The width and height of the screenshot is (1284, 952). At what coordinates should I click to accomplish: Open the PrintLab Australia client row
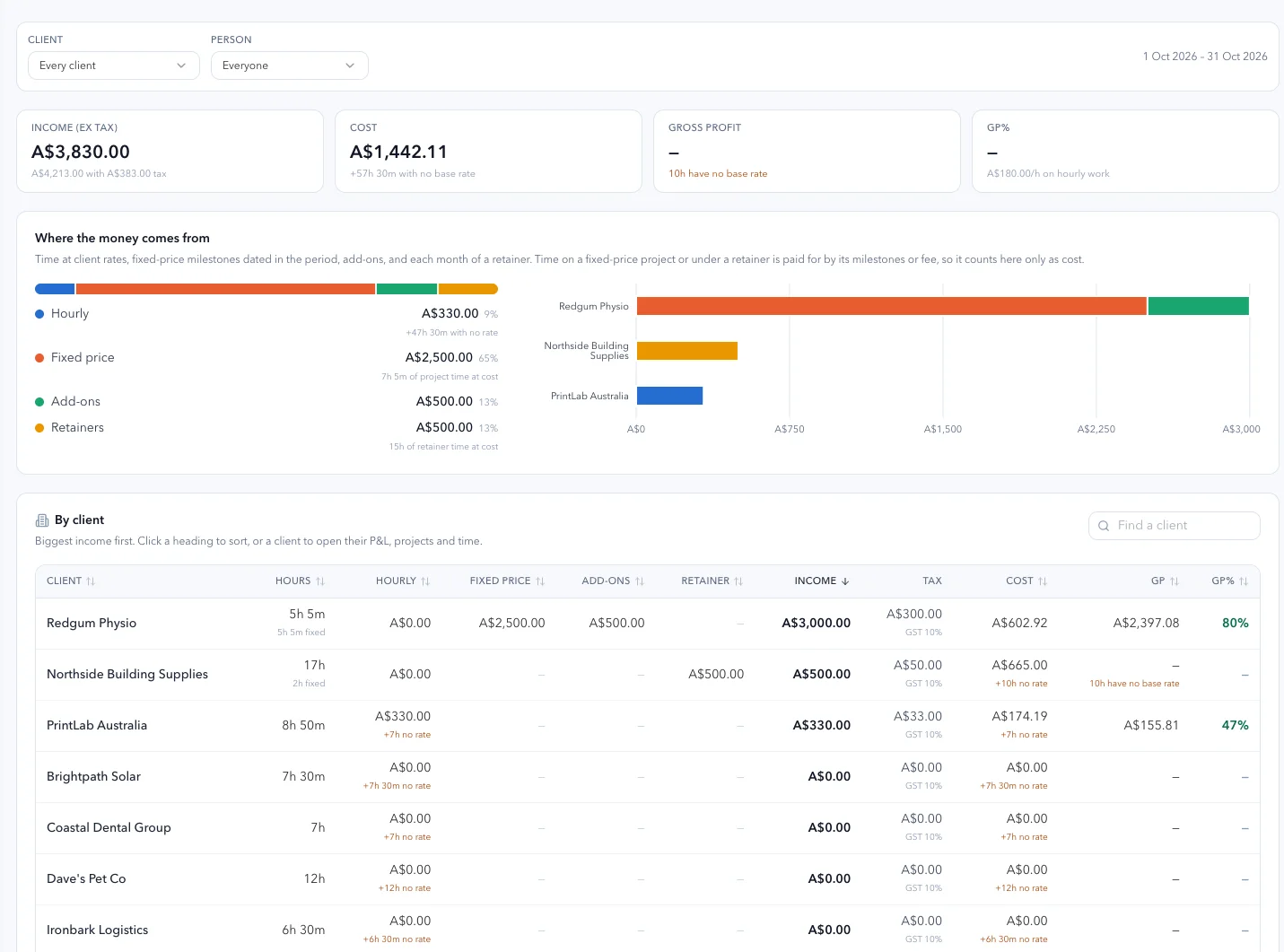pyautogui.click(x=647, y=726)
